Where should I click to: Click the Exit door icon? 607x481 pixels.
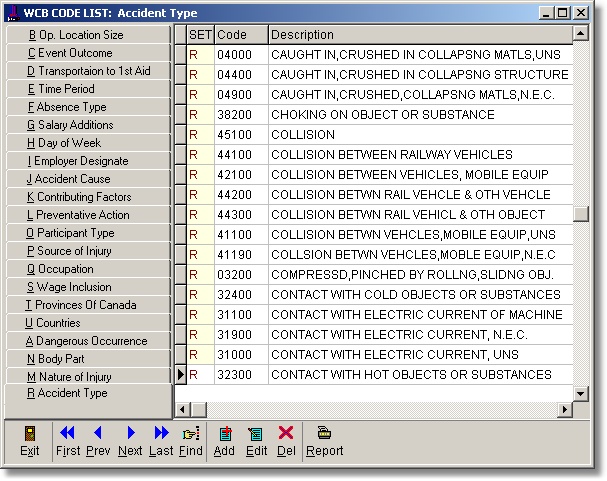(x=30, y=434)
